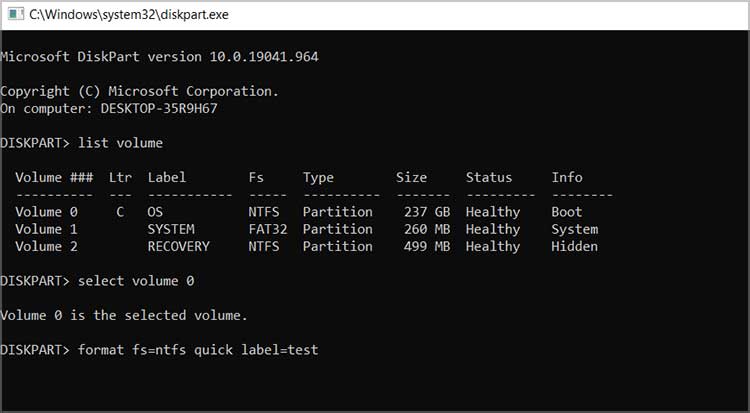Screen dimensions: 750x413
Task: Click the '237 GB' size value
Action: pyautogui.click(x=427, y=212)
